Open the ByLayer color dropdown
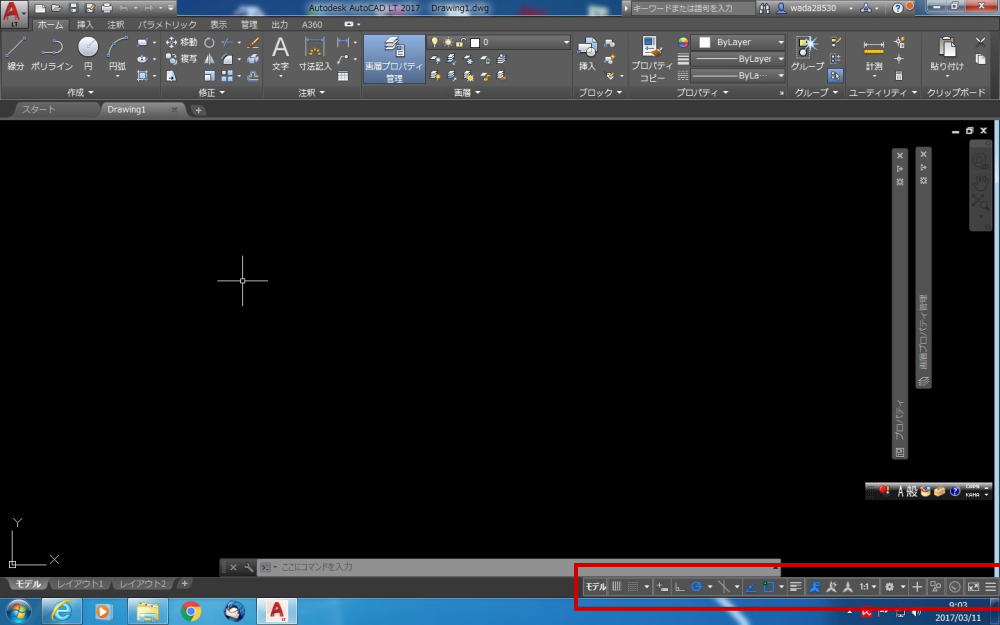The width and height of the screenshot is (1000, 625). (x=740, y=42)
